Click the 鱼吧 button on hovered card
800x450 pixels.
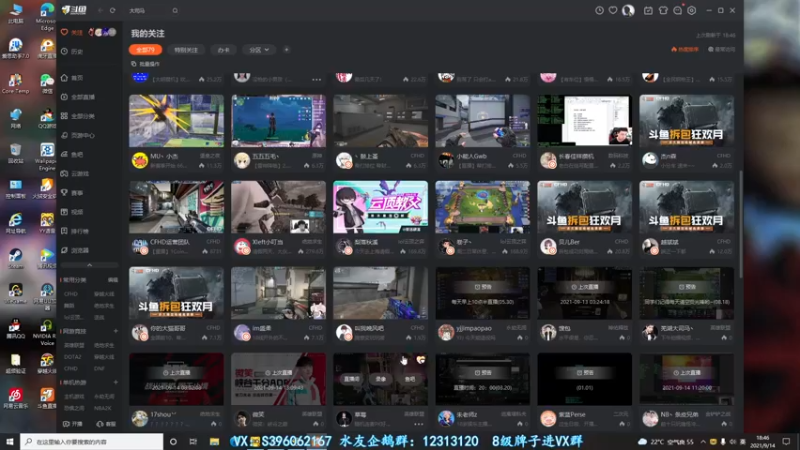pos(410,379)
